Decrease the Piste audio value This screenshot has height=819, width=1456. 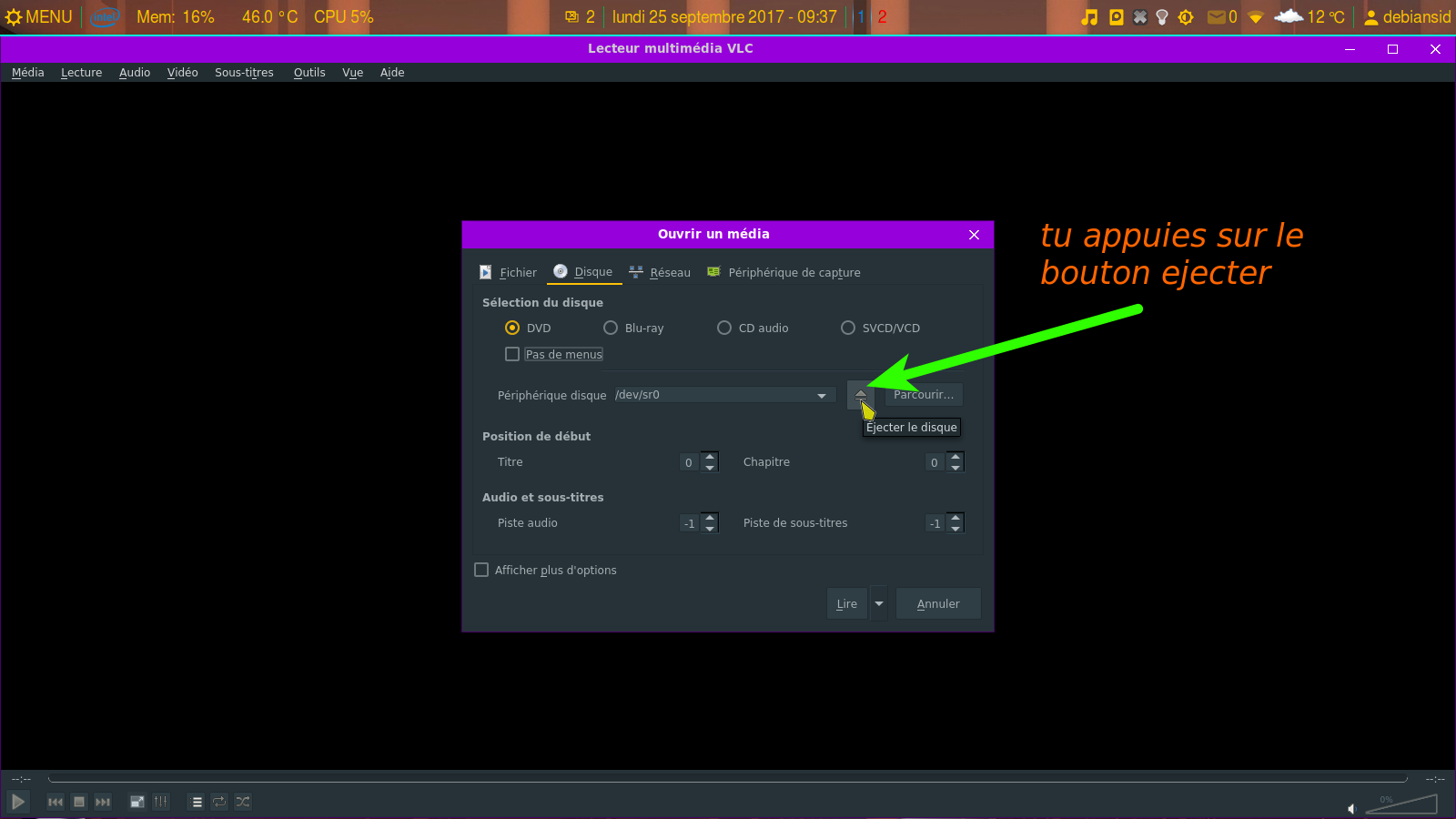(x=710, y=529)
